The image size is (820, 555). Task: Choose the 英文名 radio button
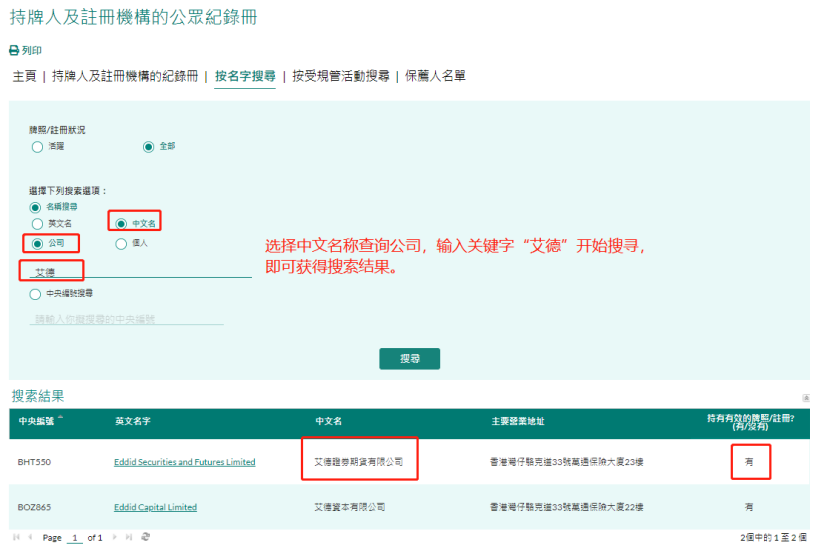(37, 224)
